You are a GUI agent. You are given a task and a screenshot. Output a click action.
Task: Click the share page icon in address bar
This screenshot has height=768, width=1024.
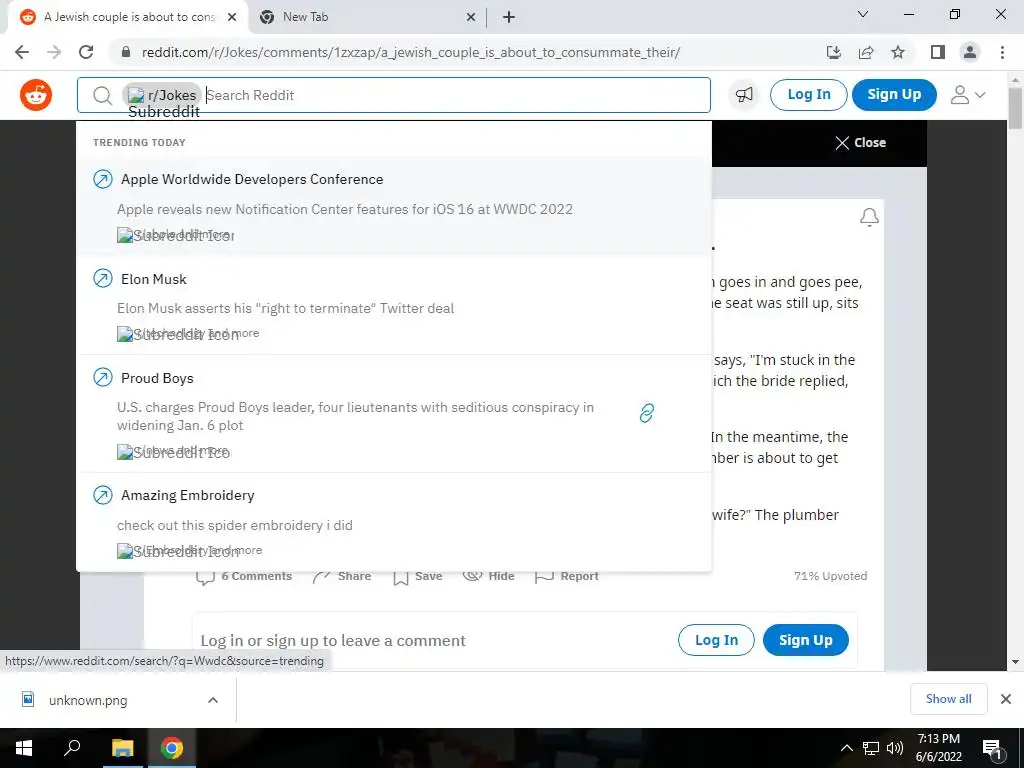pos(866,52)
